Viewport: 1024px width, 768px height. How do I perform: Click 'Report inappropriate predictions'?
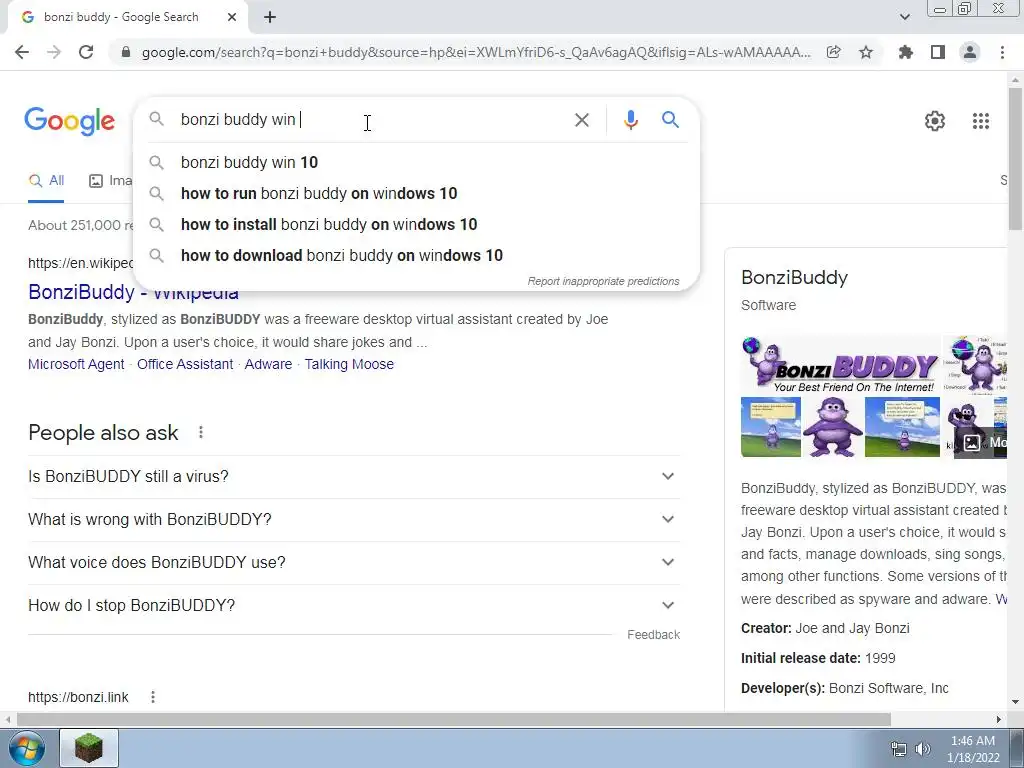pyautogui.click(x=603, y=281)
